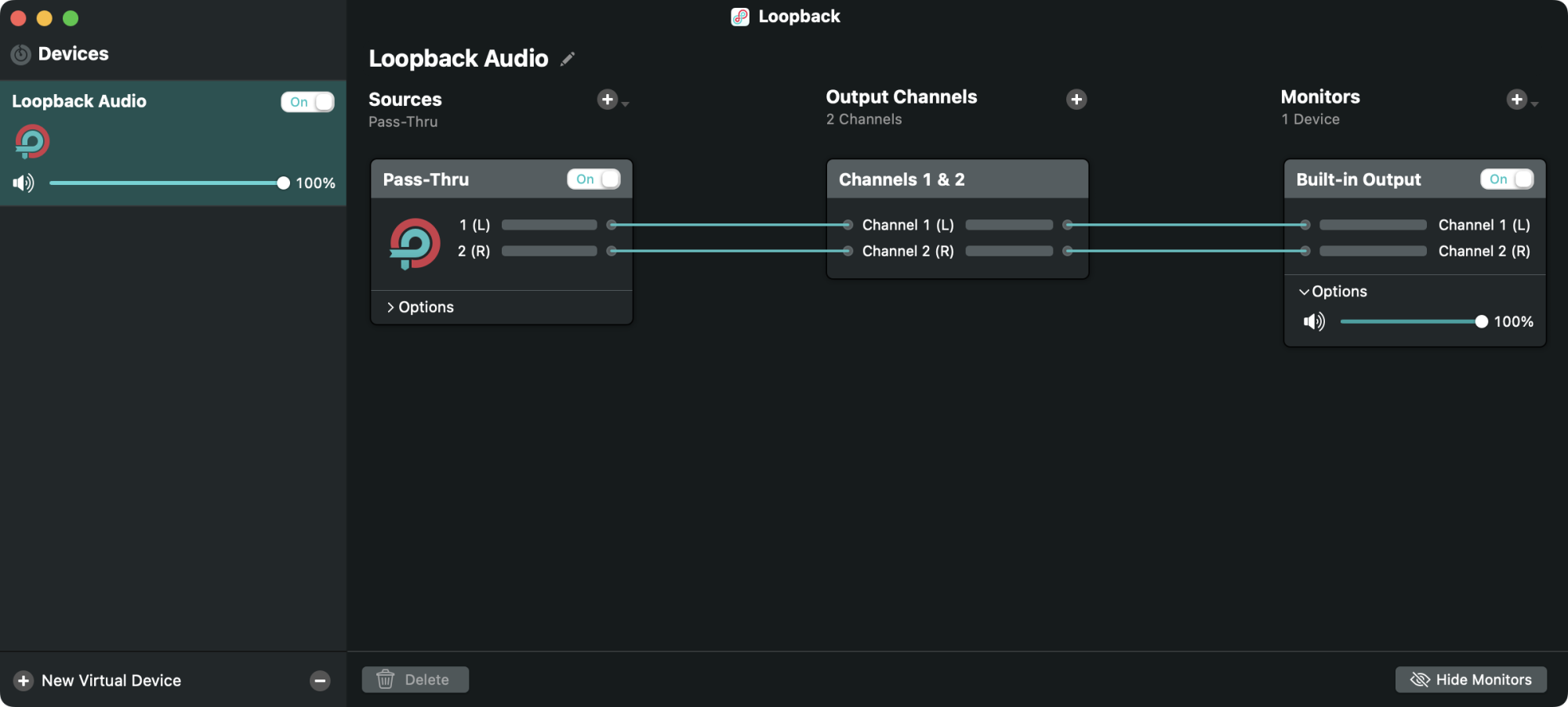Click Built-in Output Channel 2 (R) input connector
The image size is (1568, 707).
tap(1305, 251)
